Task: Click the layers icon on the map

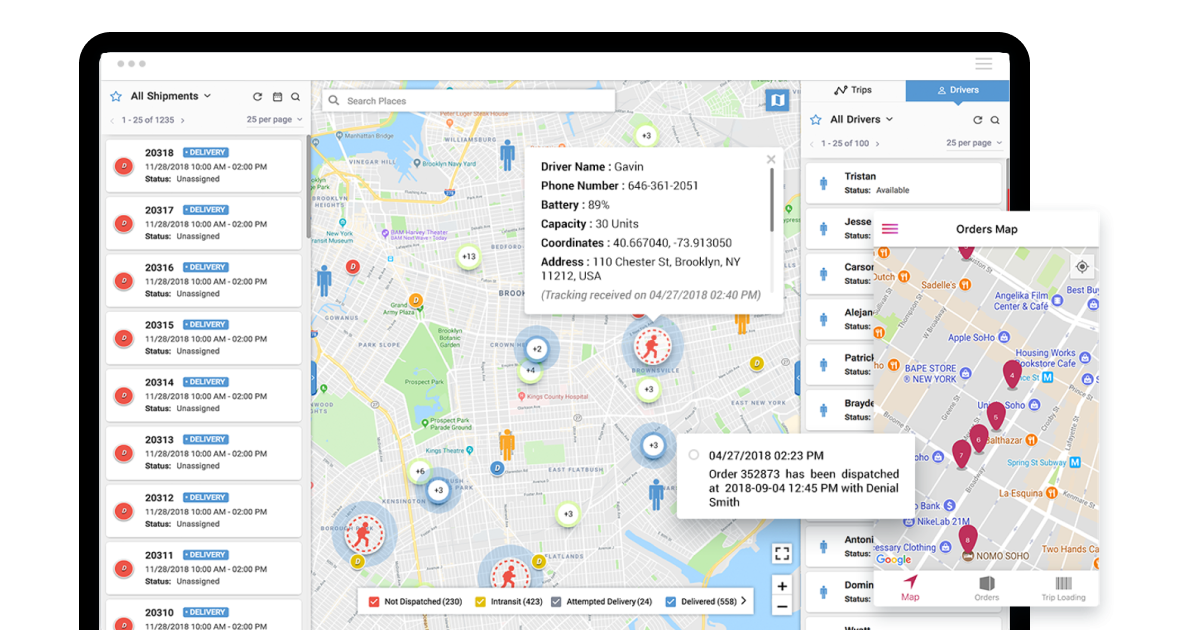Action: click(777, 100)
